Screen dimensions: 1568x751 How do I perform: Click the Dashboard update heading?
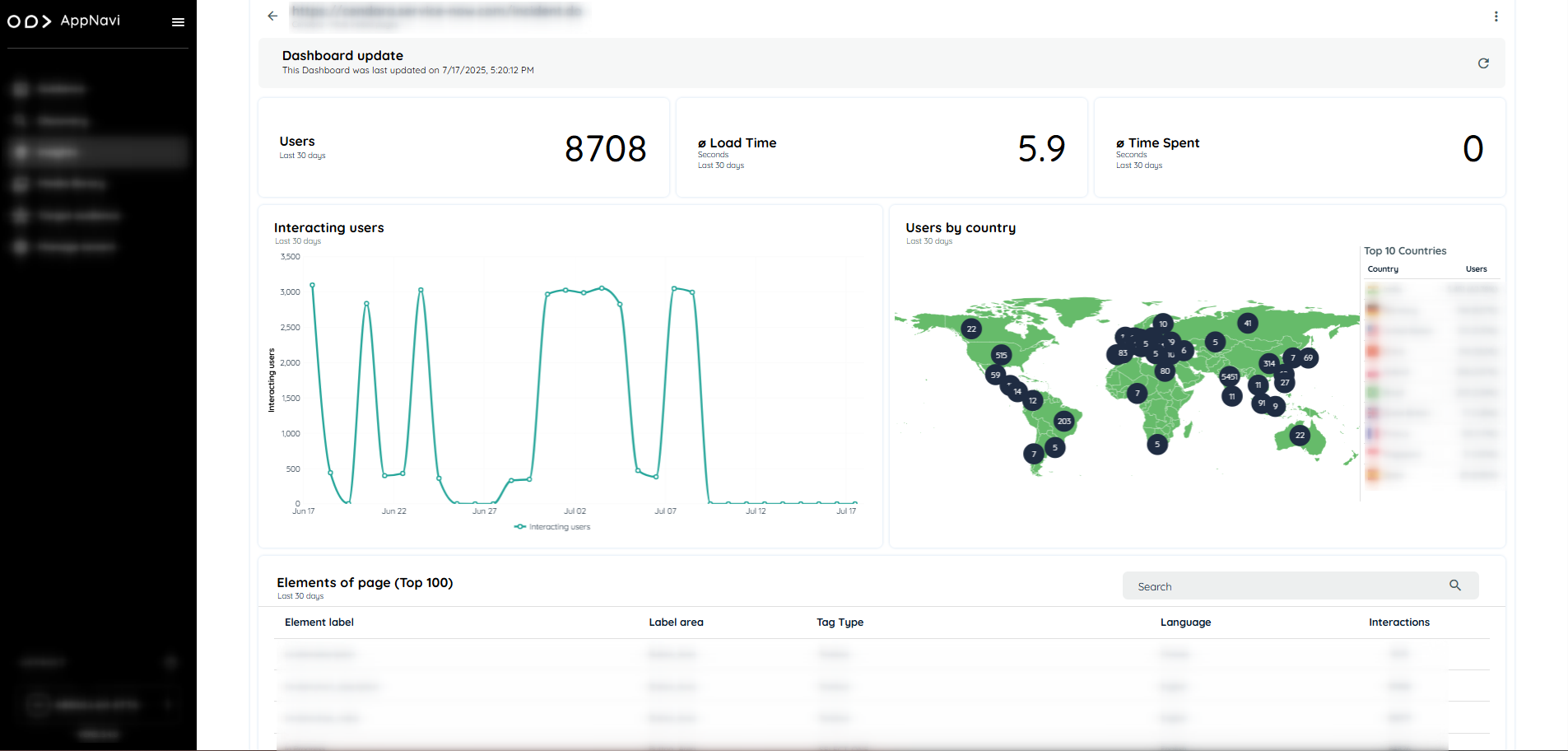click(342, 56)
